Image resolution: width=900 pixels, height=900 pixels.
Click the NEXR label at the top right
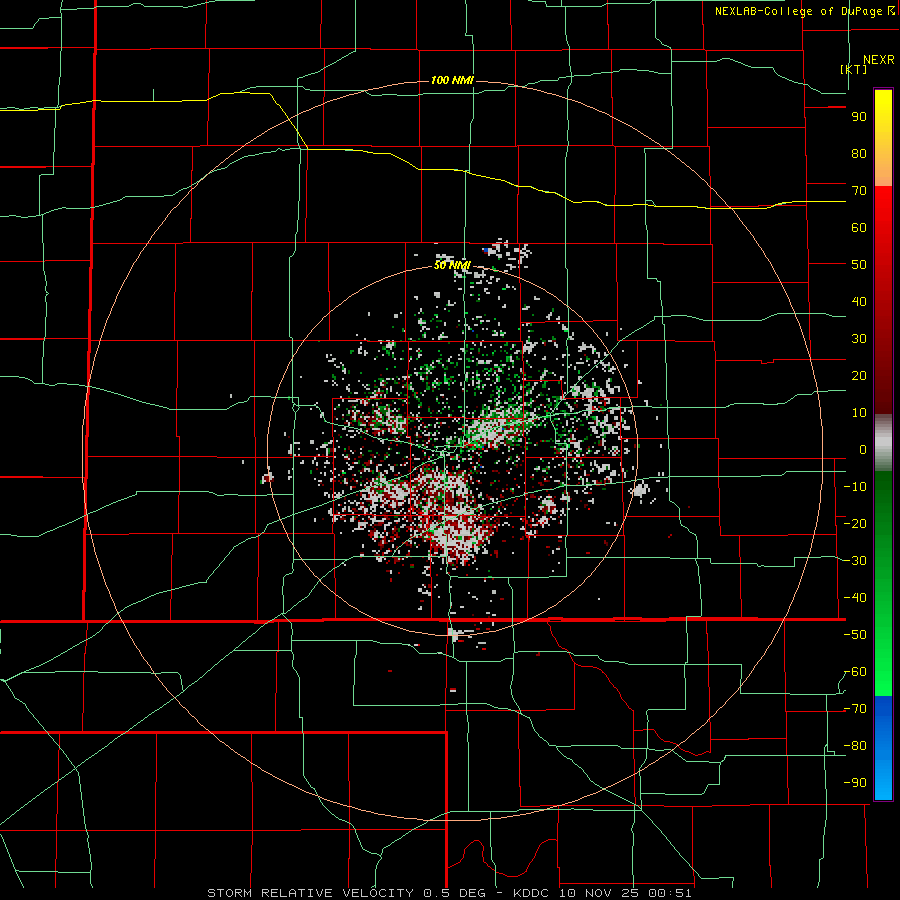[879, 60]
